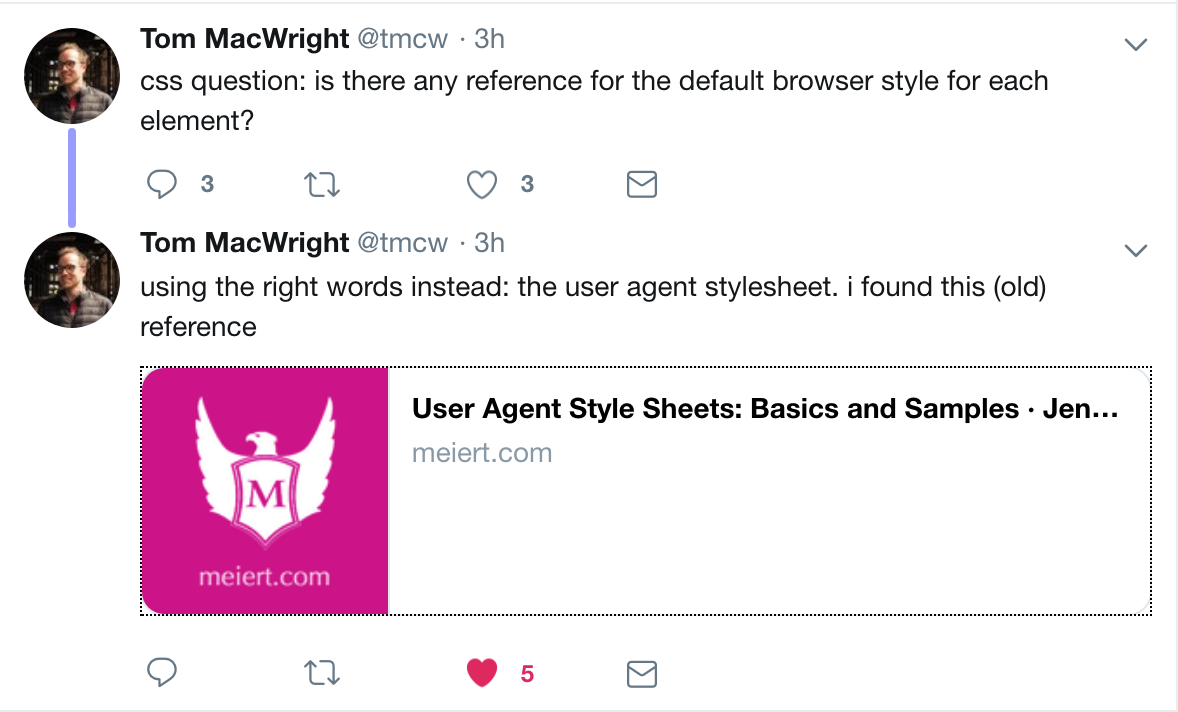The image size is (1178, 712).
Task: Like the css question tweet
Action: 482,184
